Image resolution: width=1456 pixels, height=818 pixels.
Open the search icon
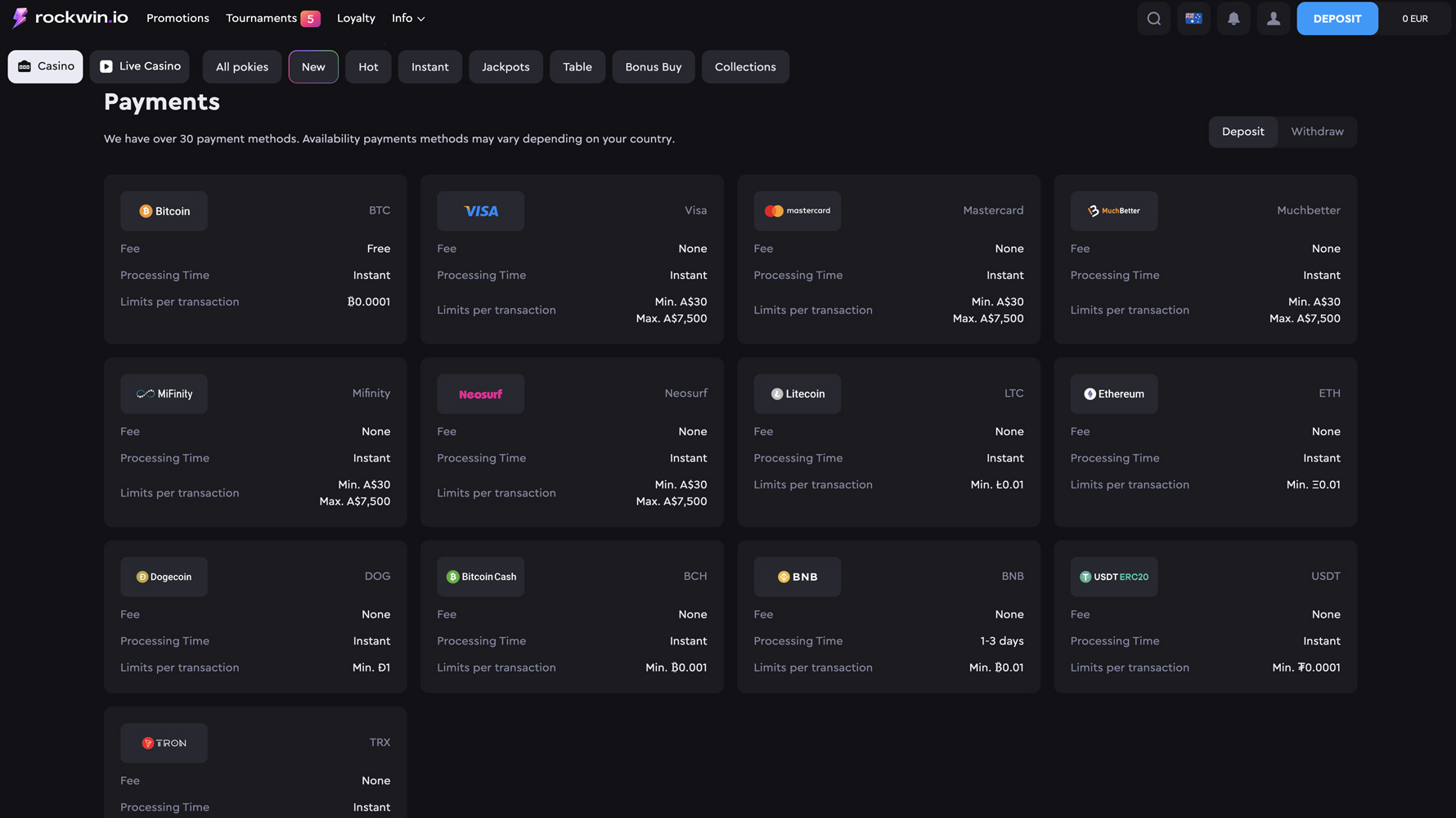1153,19
